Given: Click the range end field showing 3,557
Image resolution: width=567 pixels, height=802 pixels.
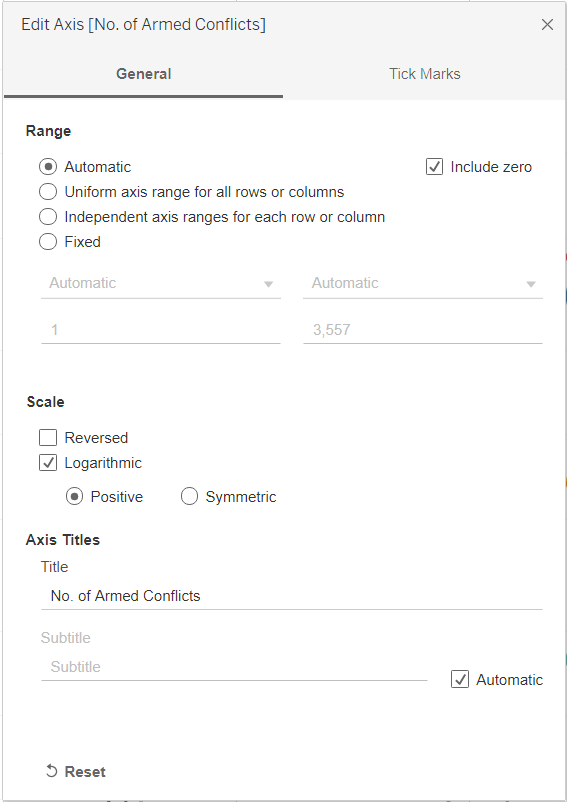Looking at the screenshot, I should coord(422,330).
